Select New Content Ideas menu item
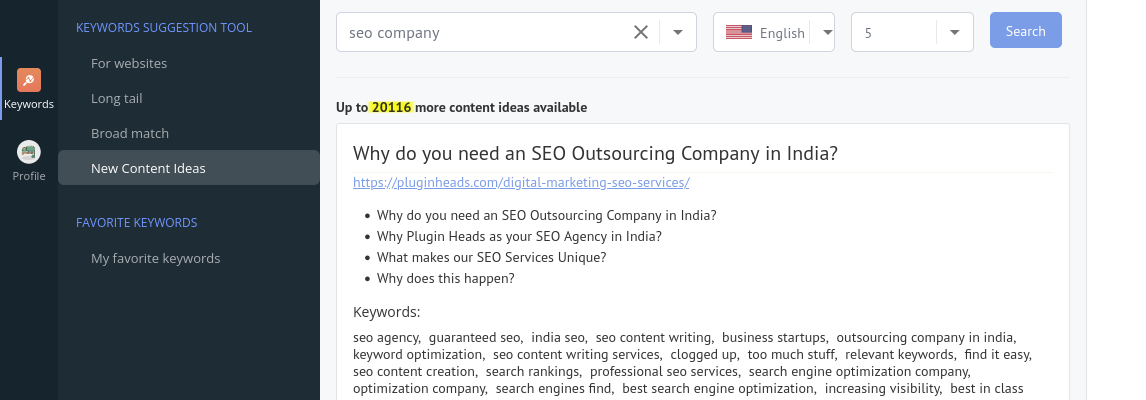Screen dimensions: 1146x400 point(148,168)
